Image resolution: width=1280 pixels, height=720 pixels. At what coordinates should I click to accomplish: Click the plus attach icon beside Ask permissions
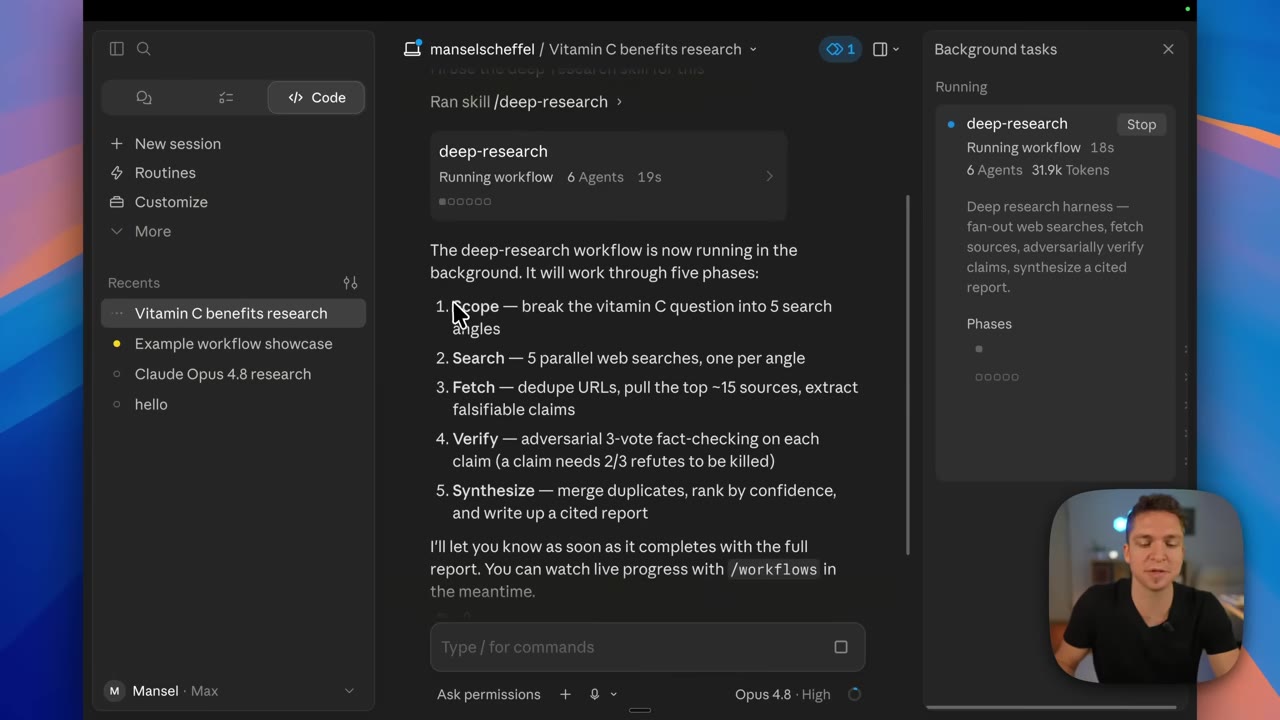pyautogui.click(x=565, y=694)
